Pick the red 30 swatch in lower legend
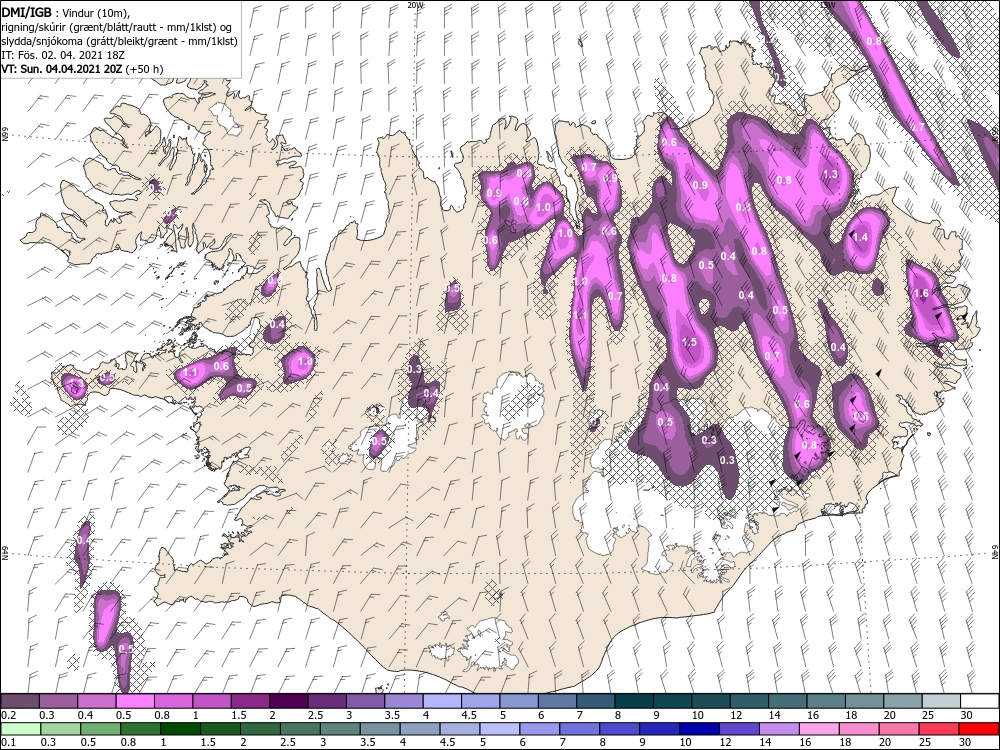The width and height of the screenshot is (1000, 750). [x=979, y=729]
